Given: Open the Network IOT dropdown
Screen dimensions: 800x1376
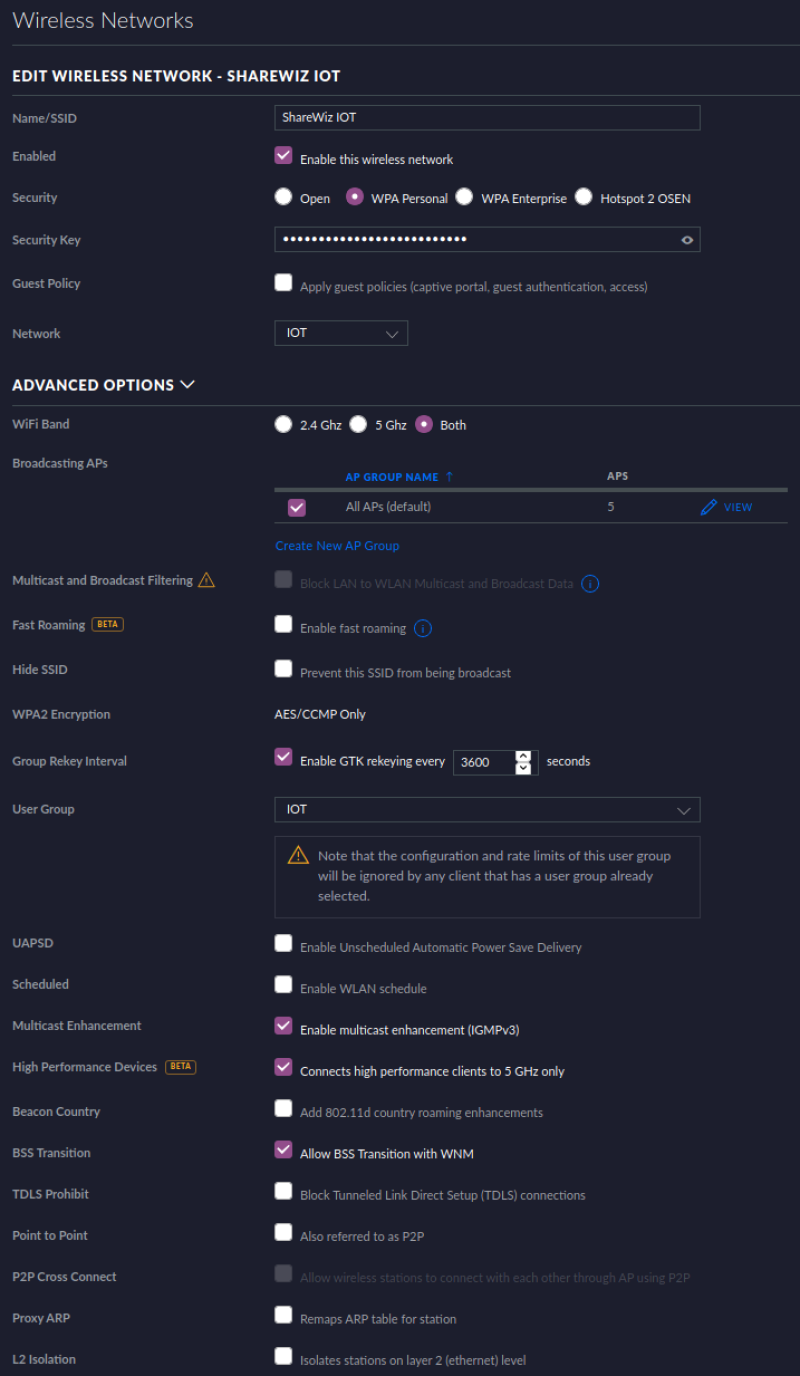Looking at the screenshot, I should [x=341, y=333].
